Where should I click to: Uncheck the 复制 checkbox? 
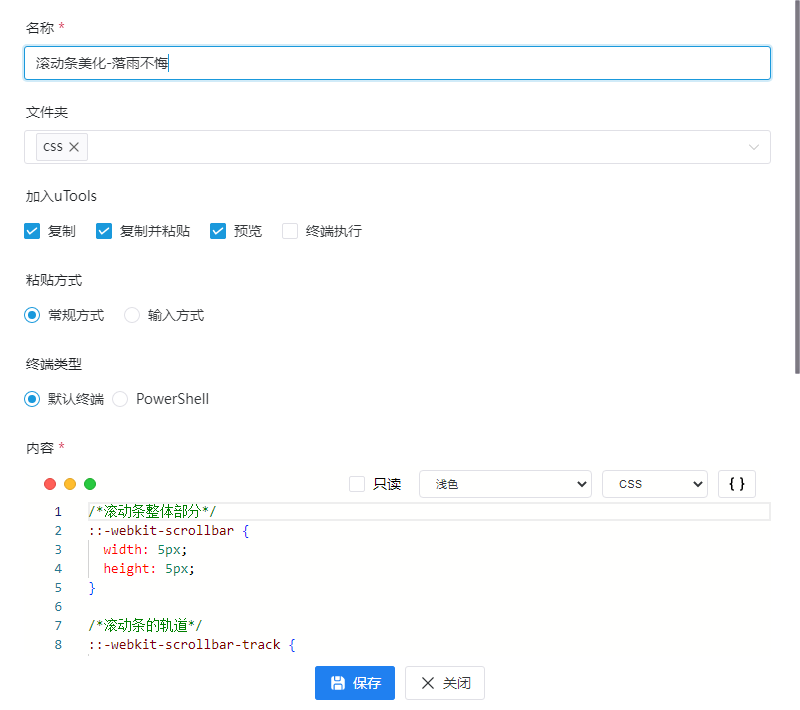[x=32, y=231]
